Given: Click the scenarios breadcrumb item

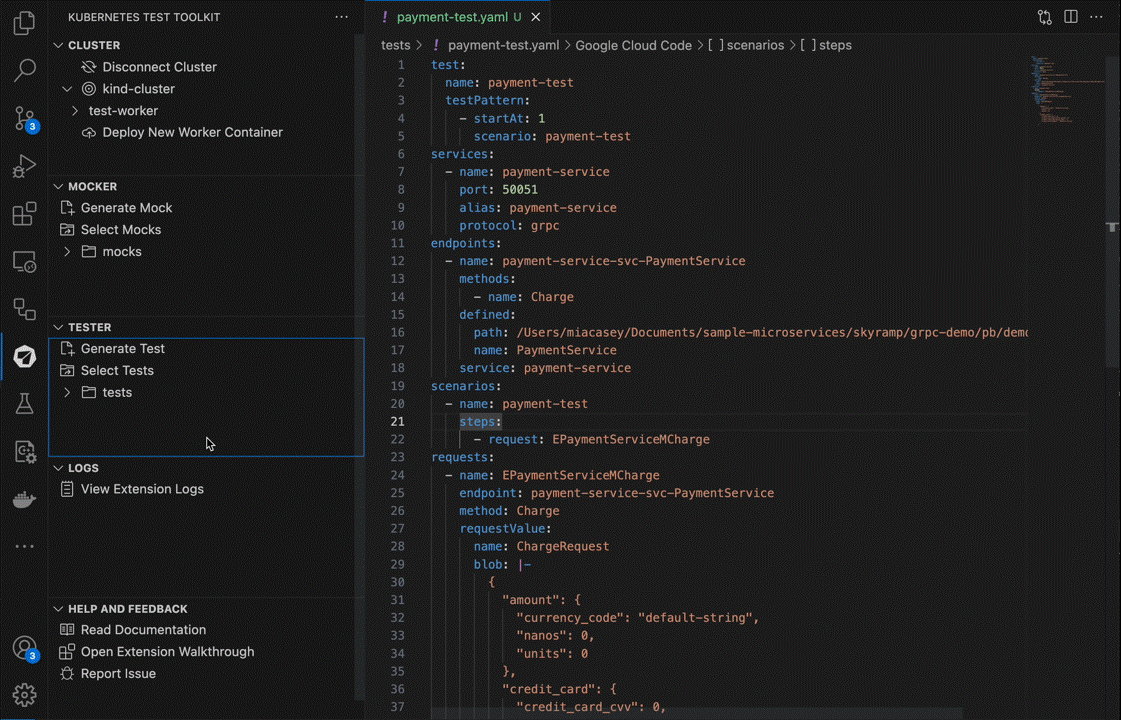Looking at the screenshot, I should pos(754,45).
